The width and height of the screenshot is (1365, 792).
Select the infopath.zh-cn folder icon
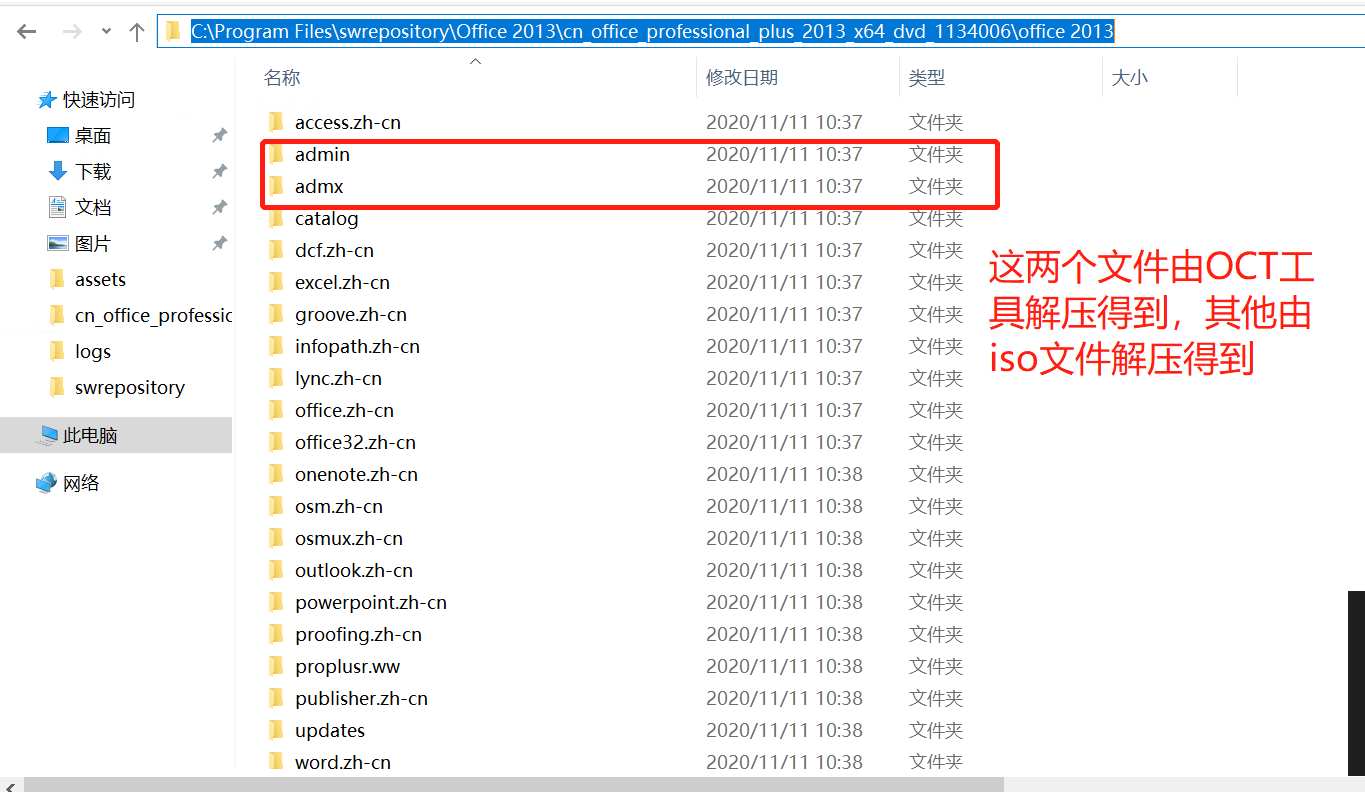[x=277, y=346]
